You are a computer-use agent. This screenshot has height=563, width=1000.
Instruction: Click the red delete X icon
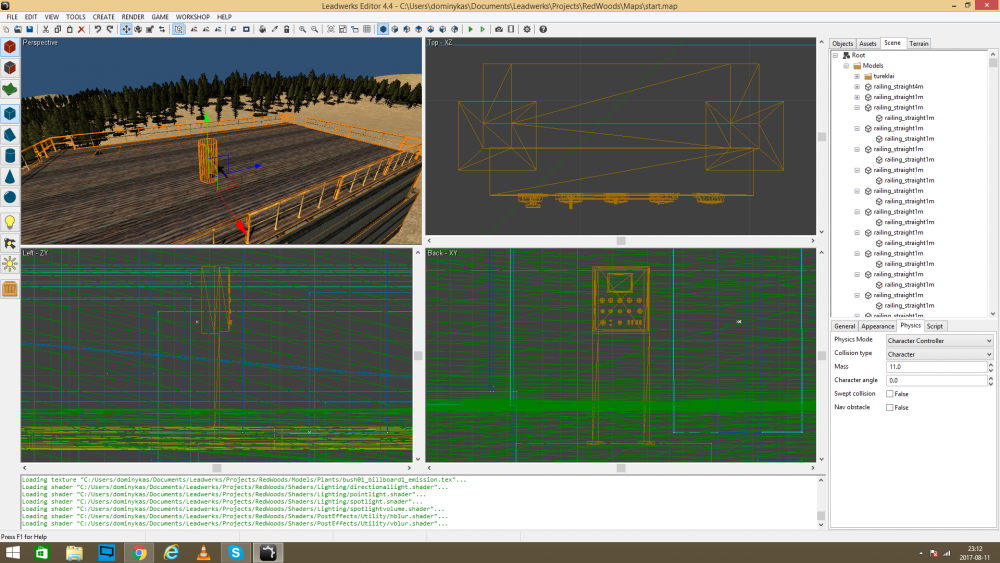pos(81,30)
